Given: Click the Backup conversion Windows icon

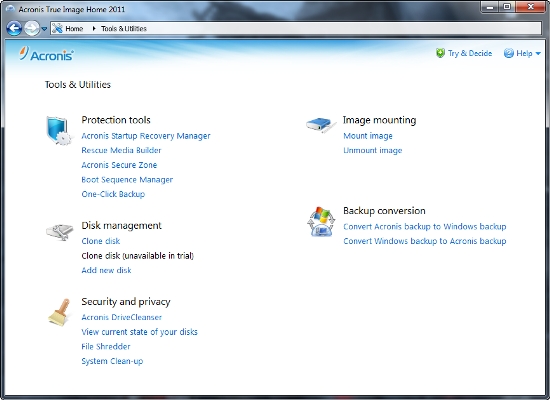Looking at the screenshot, I should (x=321, y=221).
